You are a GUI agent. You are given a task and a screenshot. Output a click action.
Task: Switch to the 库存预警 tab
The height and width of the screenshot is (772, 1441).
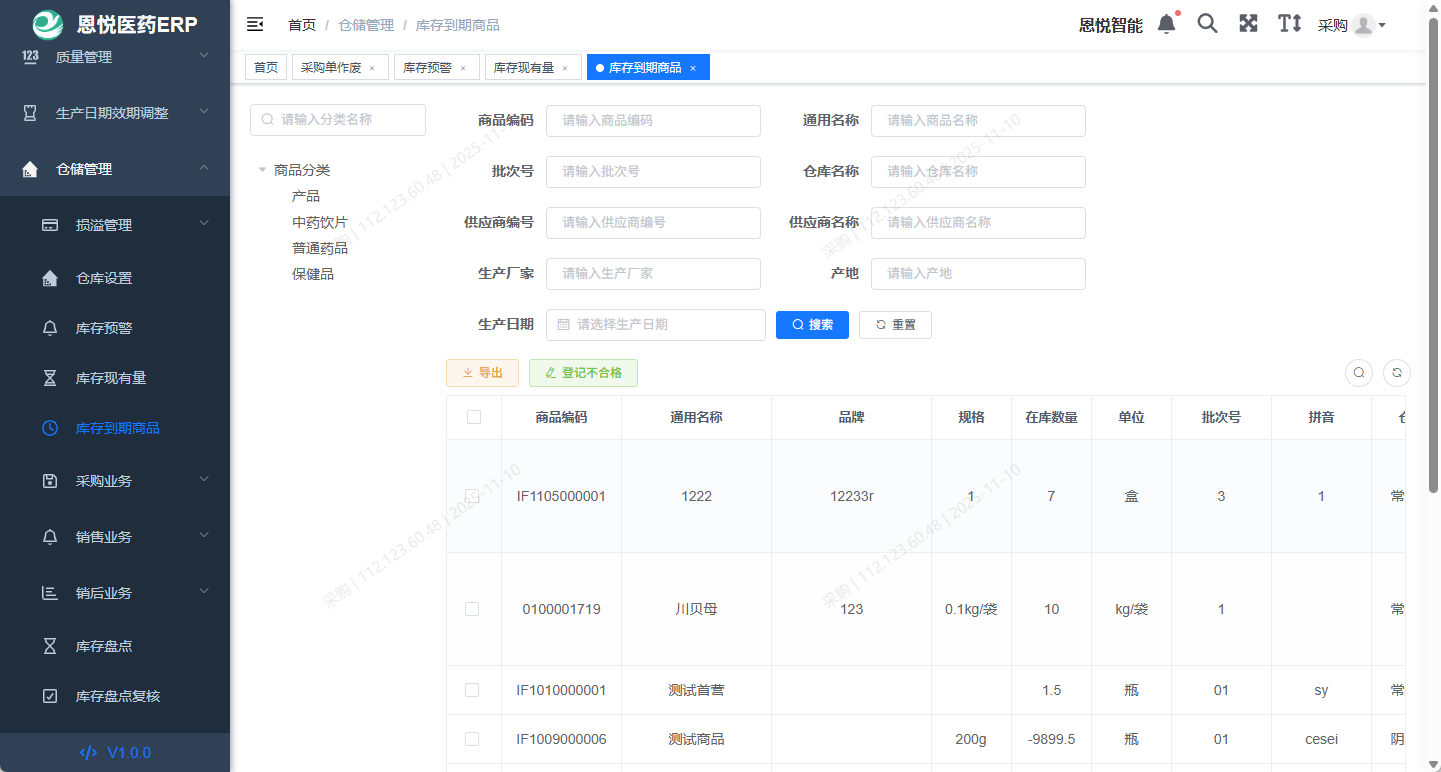(x=428, y=66)
